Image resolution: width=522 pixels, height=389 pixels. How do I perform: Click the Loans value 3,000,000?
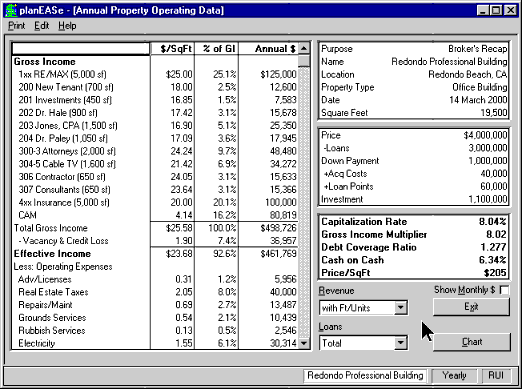pyautogui.click(x=488, y=148)
